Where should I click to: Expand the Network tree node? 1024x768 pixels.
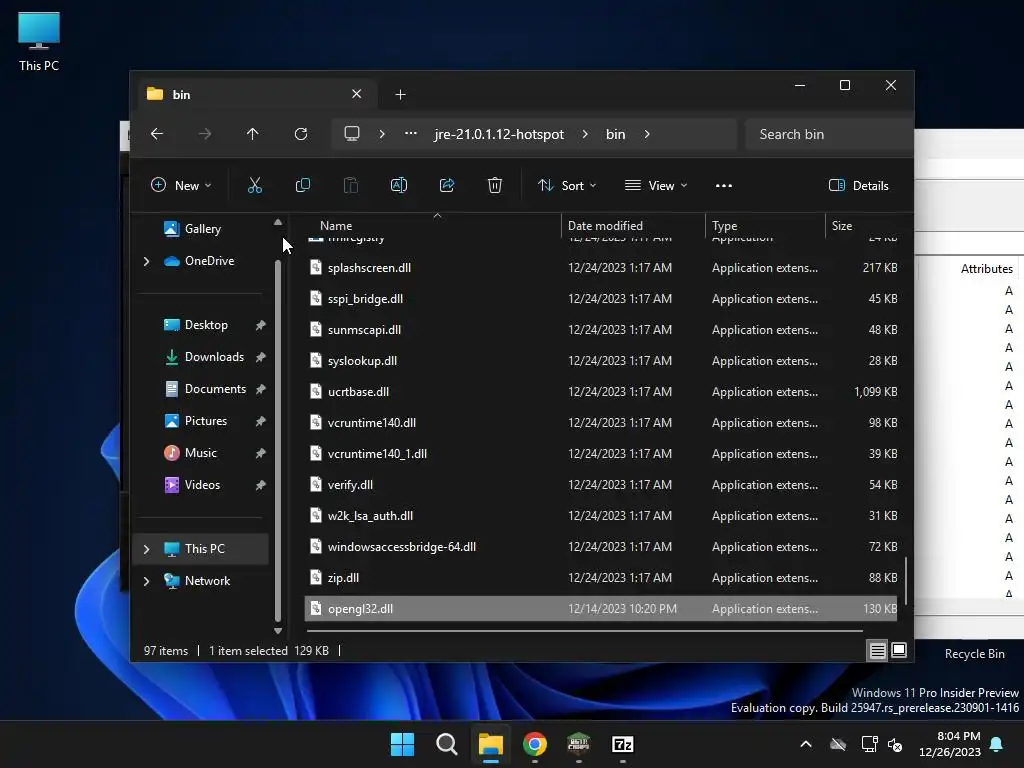(146, 581)
